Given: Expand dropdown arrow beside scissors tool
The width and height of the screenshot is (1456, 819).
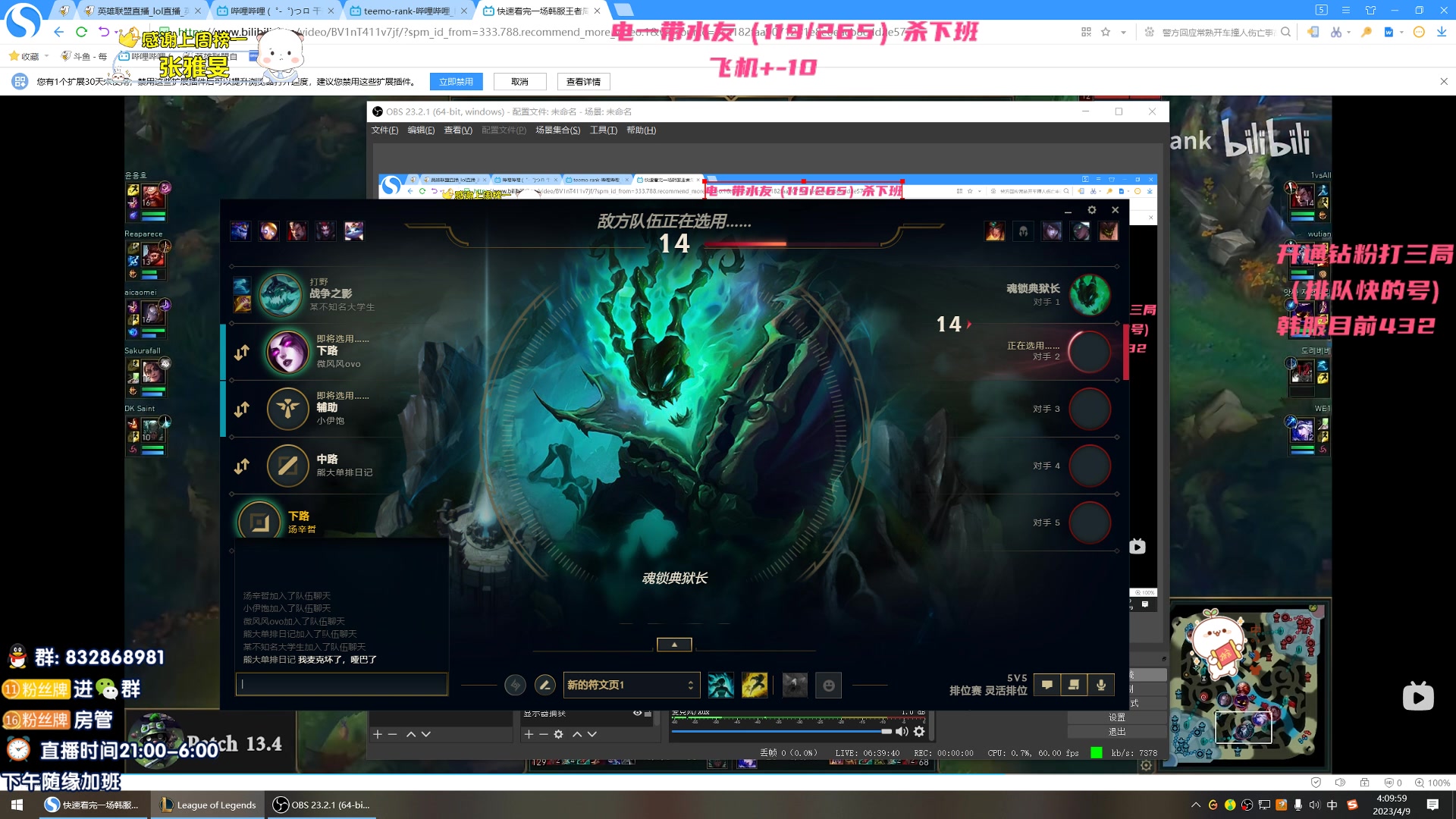Looking at the screenshot, I should click(1348, 32).
